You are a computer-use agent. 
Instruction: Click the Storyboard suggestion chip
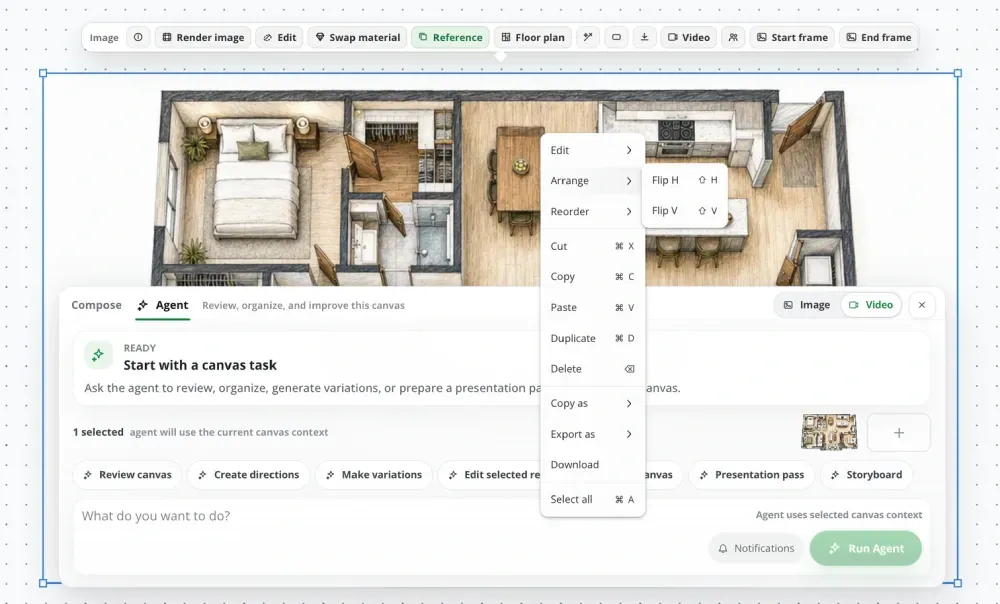click(x=866, y=475)
